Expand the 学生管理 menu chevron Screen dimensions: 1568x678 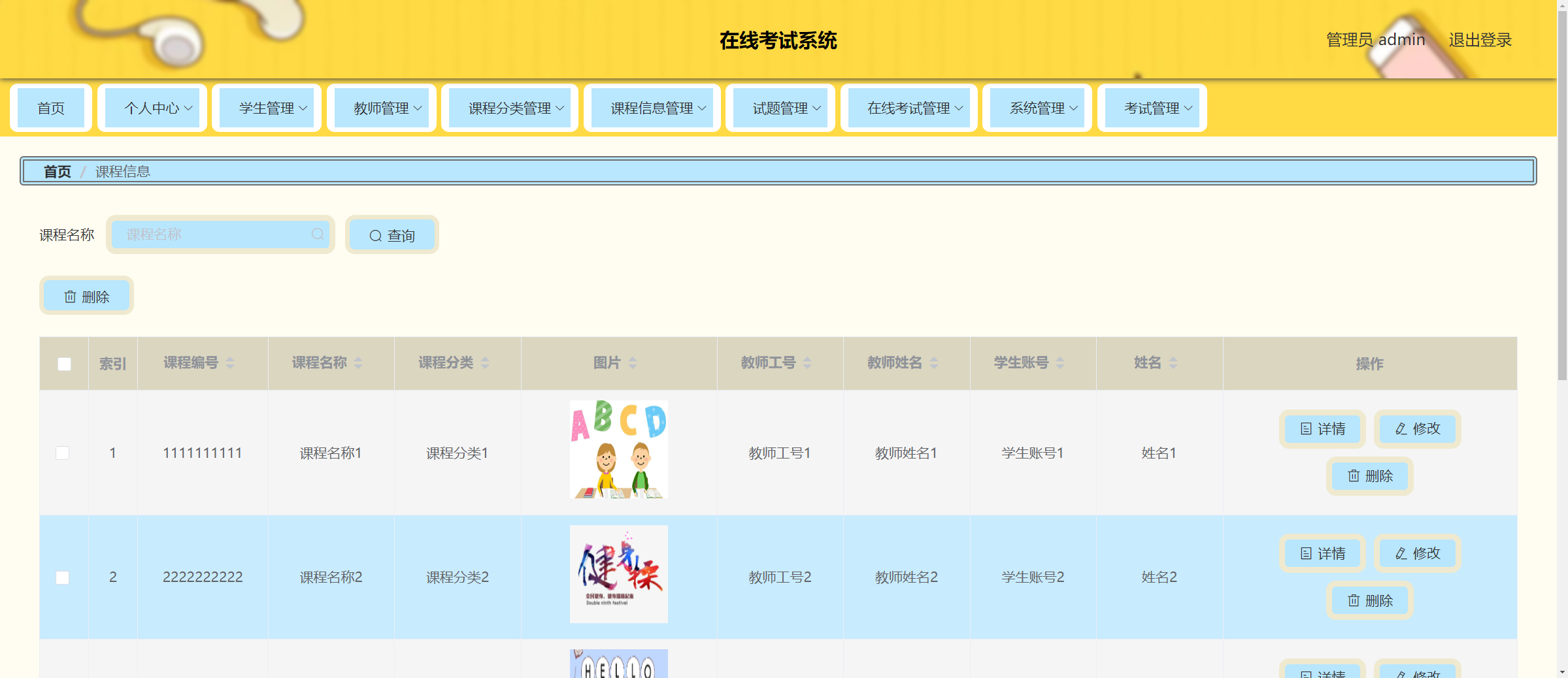pos(303,108)
